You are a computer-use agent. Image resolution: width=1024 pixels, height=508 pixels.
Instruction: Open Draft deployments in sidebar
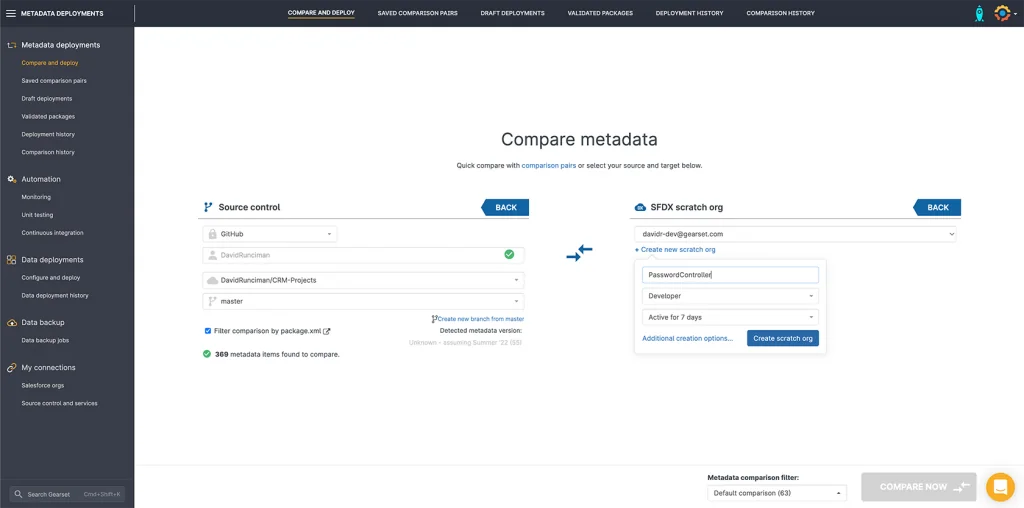tap(47, 99)
